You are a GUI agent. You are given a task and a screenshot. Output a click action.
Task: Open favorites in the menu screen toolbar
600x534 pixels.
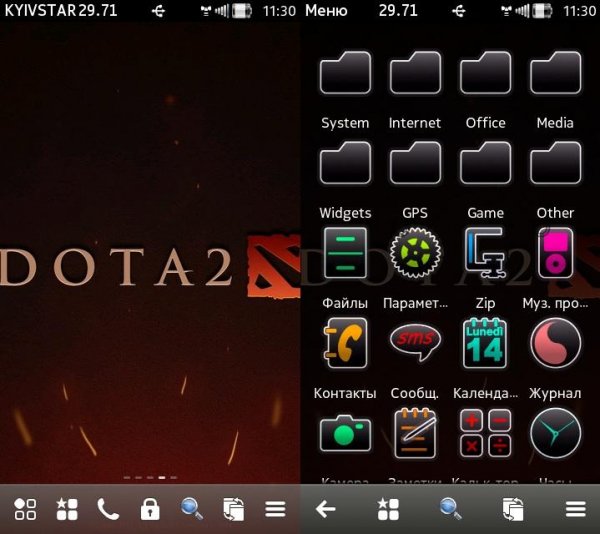click(388, 509)
